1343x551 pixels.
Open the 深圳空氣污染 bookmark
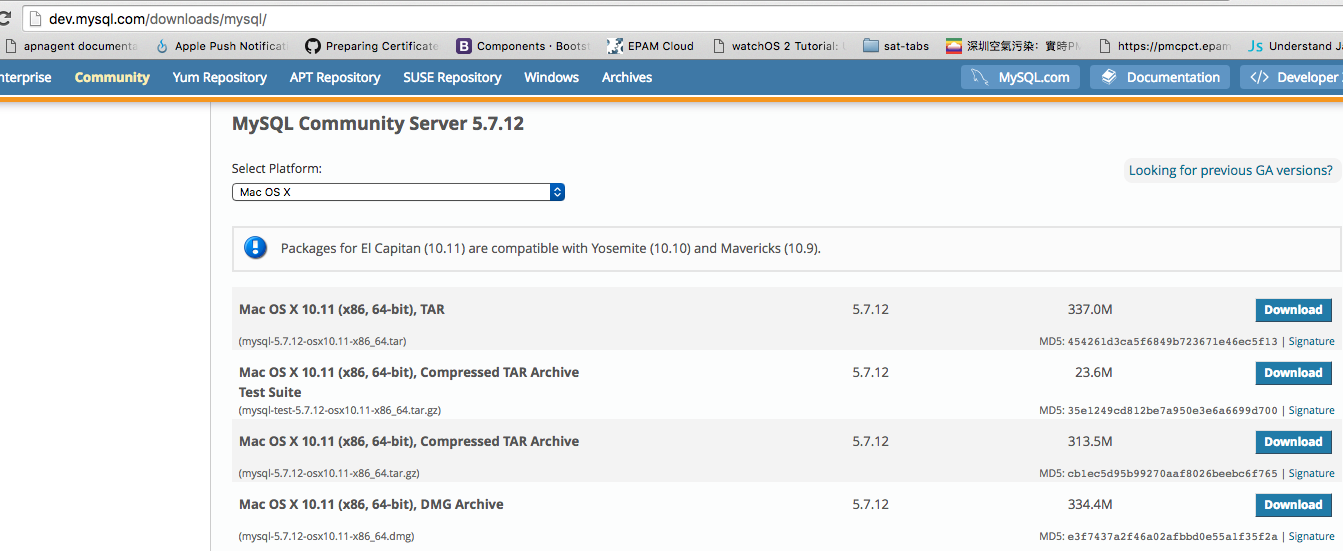click(x=1014, y=46)
